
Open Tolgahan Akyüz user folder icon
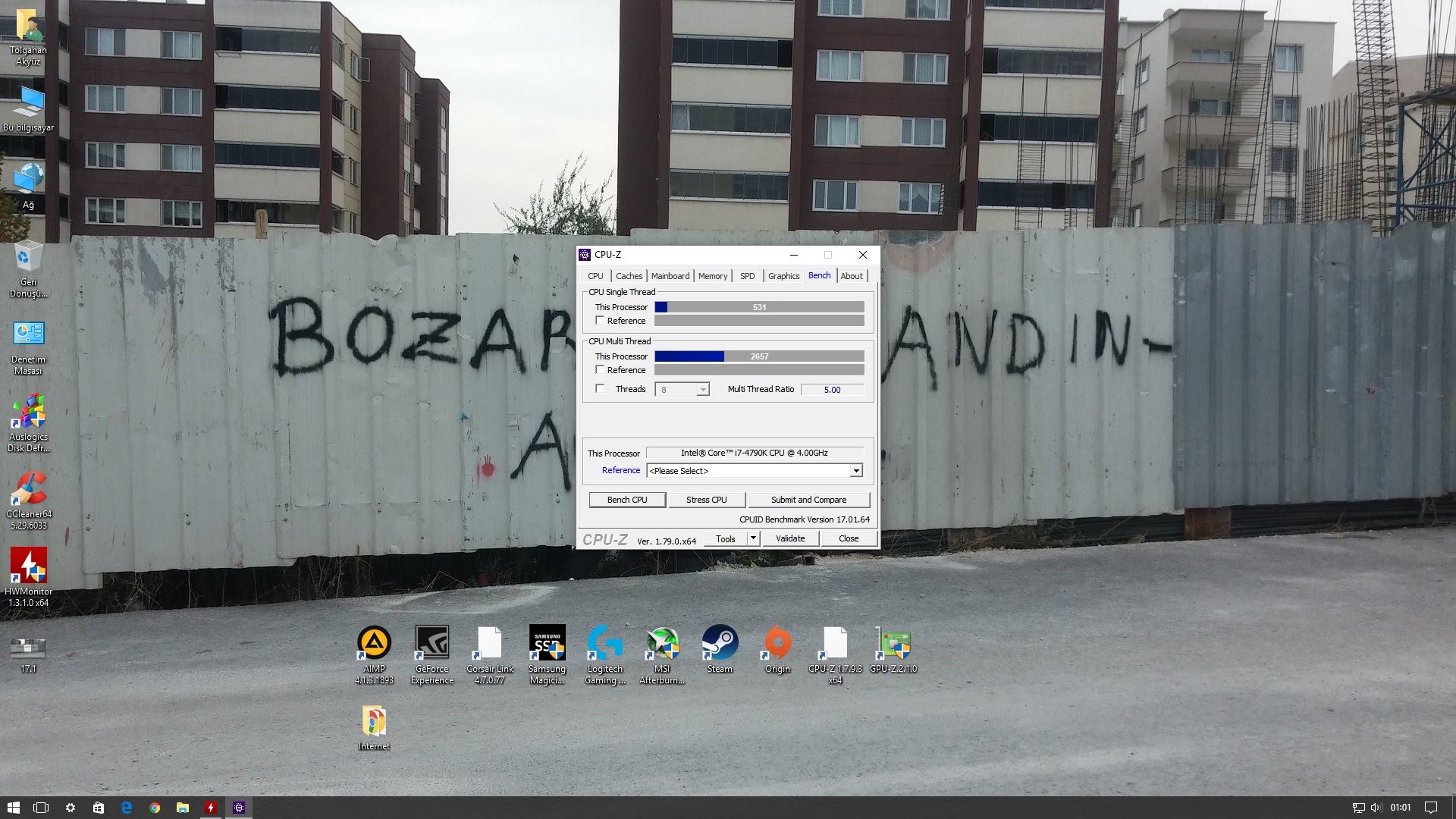point(28,36)
